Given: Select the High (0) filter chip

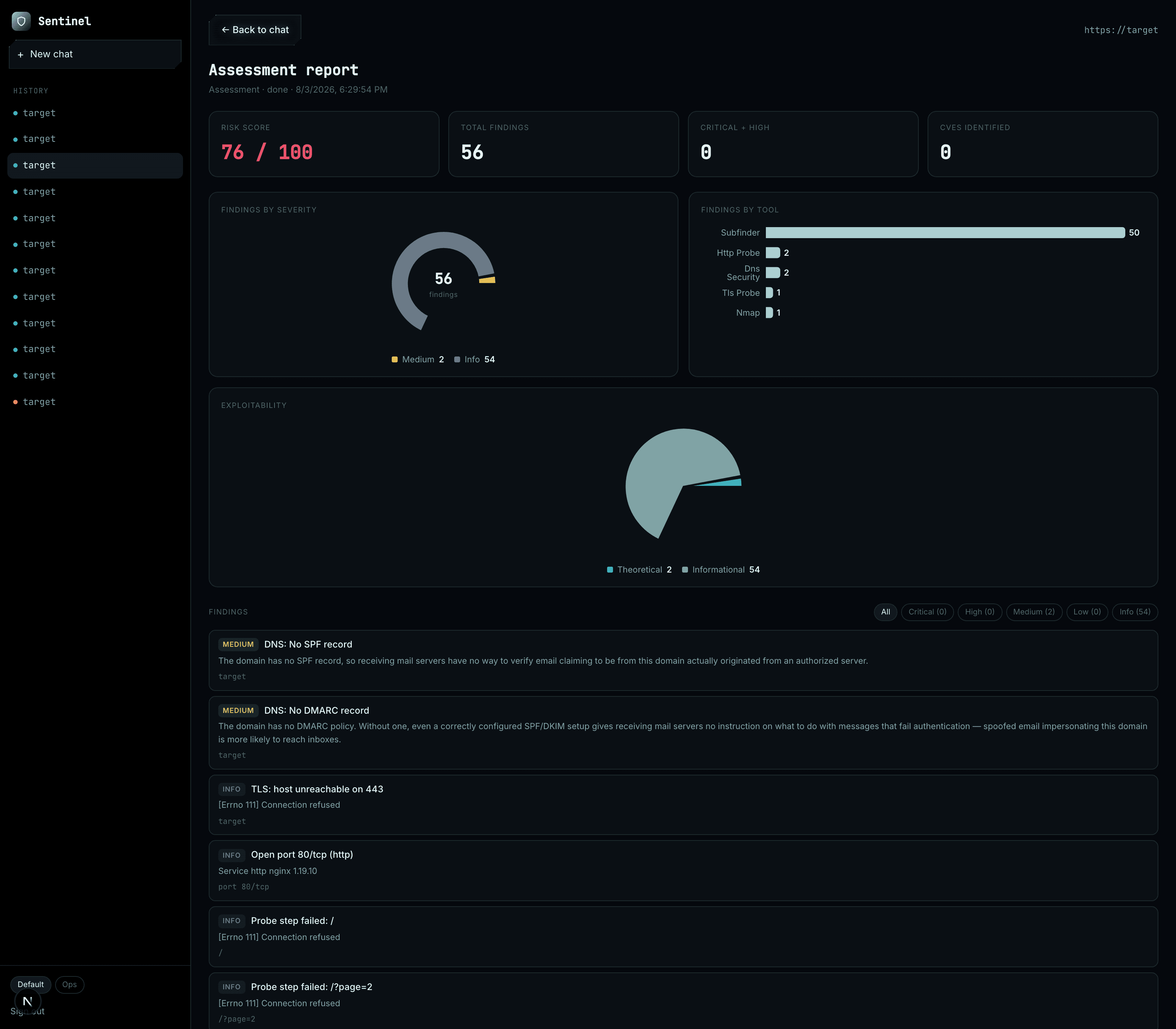Looking at the screenshot, I should 980,612.
